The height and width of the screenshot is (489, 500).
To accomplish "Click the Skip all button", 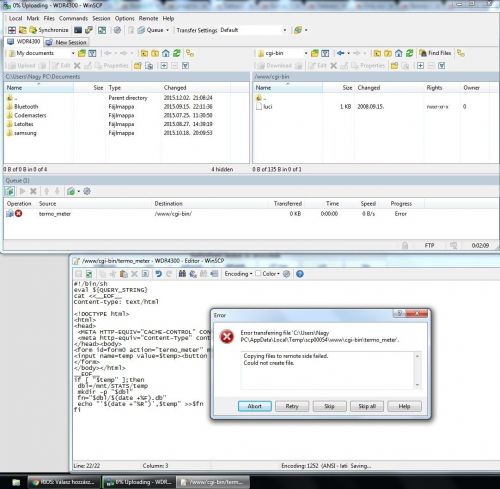I will [367, 406].
